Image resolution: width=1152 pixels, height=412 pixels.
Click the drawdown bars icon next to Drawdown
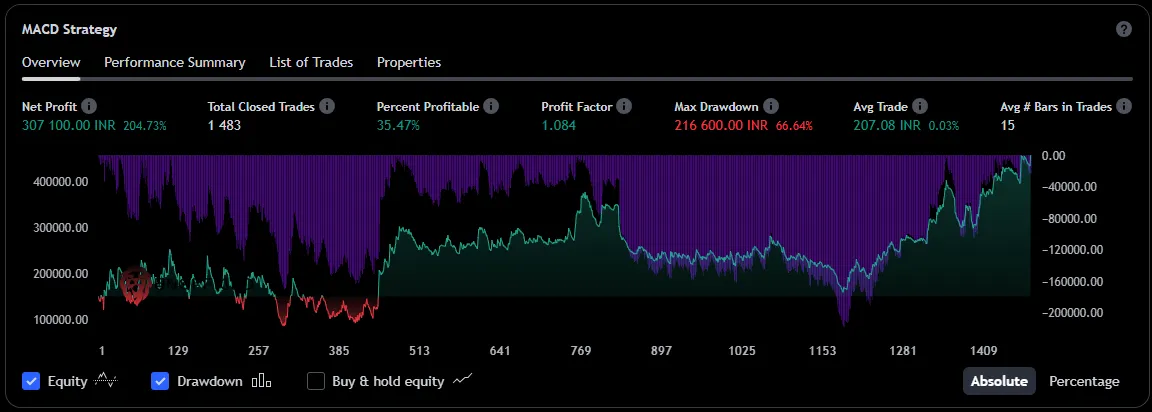(x=261, y=381)
